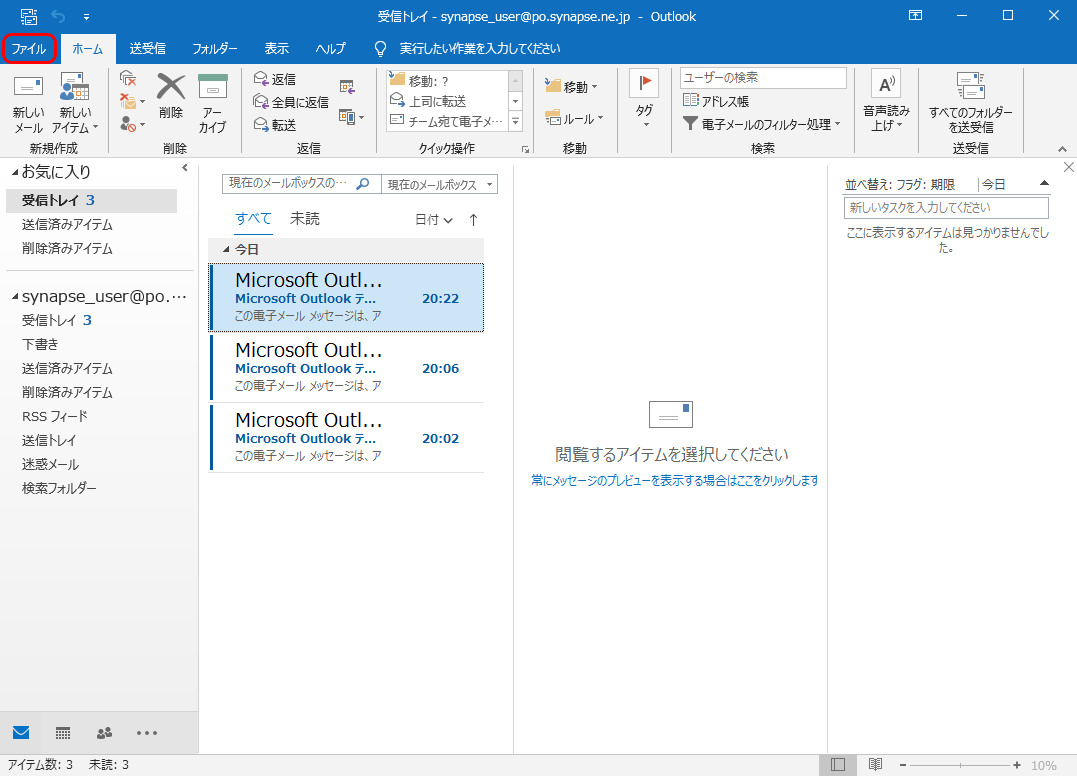1077x776 pixels.
Task: Click the quick steps gallery down arrow
Action: click(516, 101)
